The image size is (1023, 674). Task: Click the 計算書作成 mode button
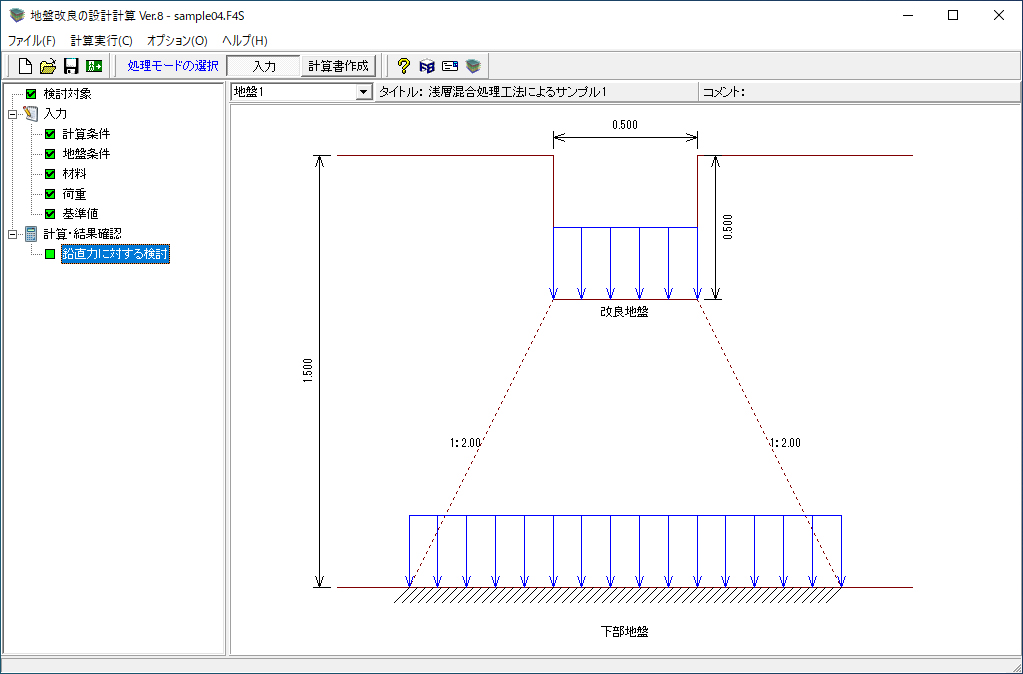coord(339,66)
